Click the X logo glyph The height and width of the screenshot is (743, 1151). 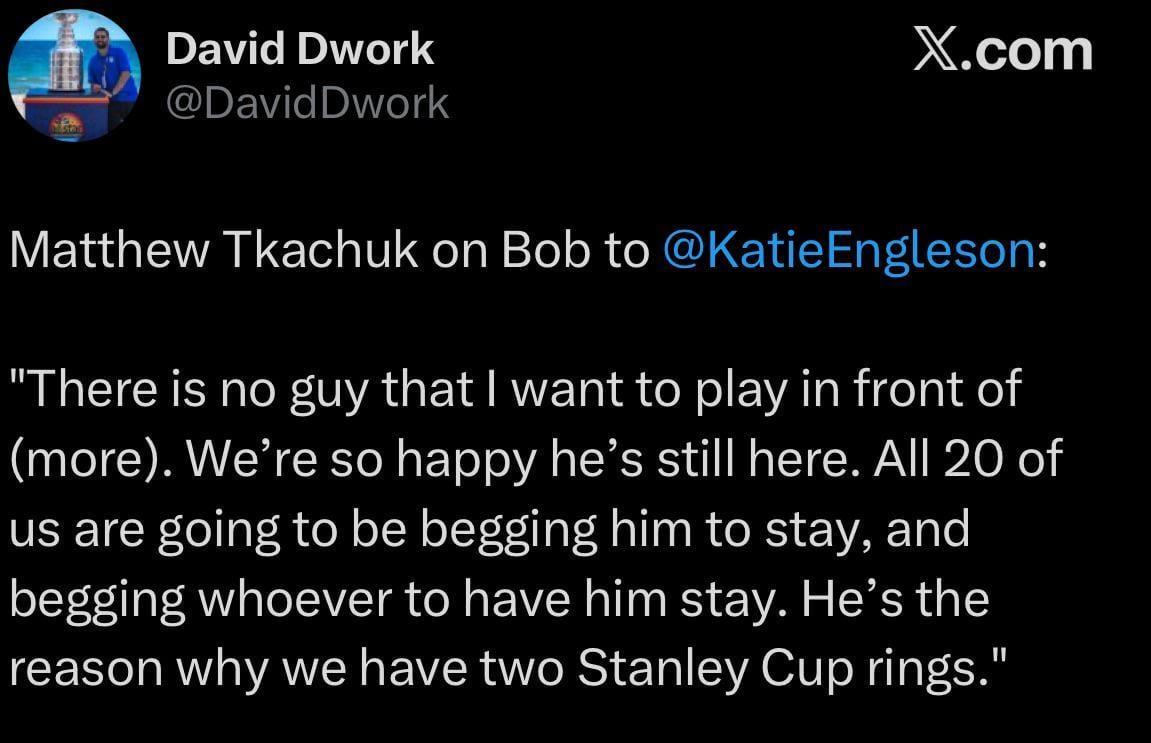pos(936,49)
